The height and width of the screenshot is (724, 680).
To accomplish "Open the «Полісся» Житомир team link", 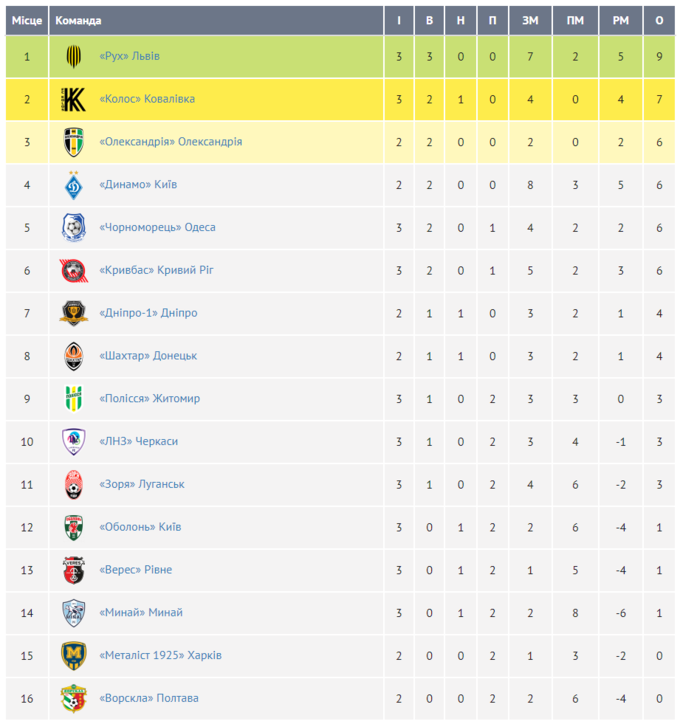I will coord(149,399).
